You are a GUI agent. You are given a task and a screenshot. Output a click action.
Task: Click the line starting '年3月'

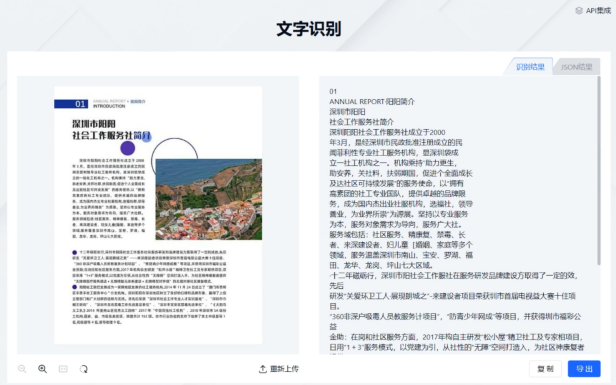point(396,143)
